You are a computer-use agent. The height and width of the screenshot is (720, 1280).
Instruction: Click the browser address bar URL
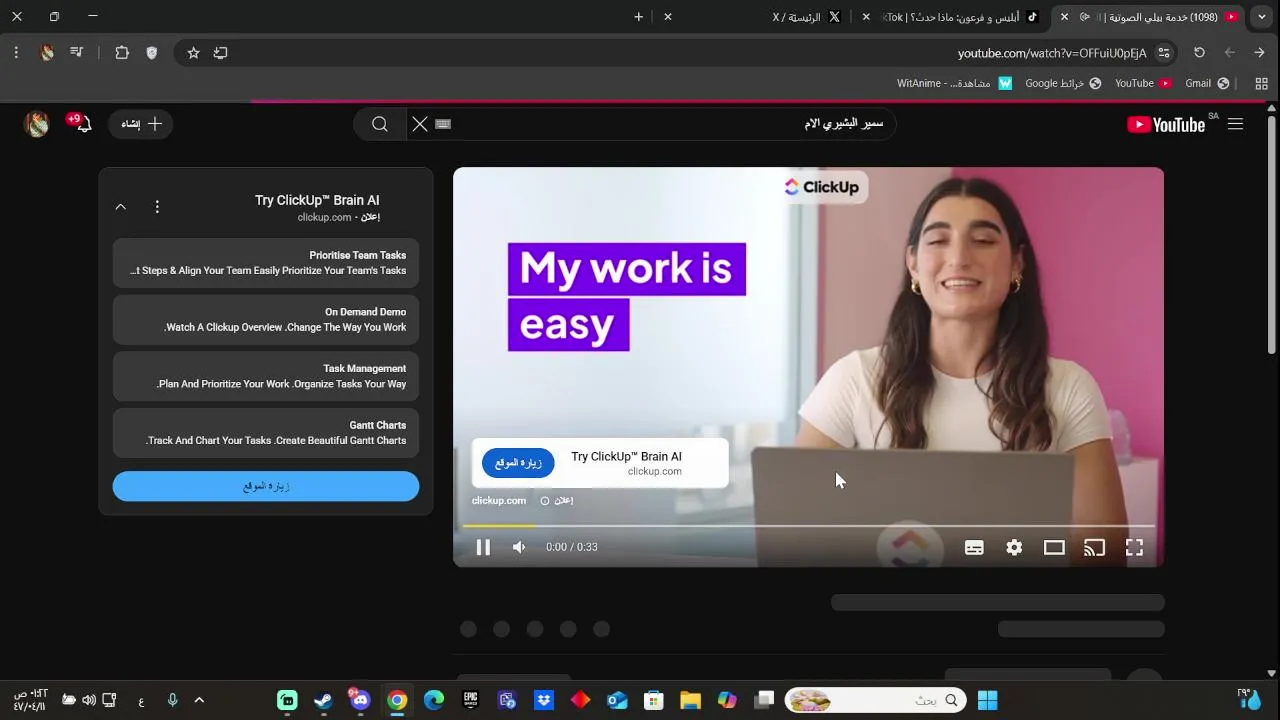(1051, 53)
